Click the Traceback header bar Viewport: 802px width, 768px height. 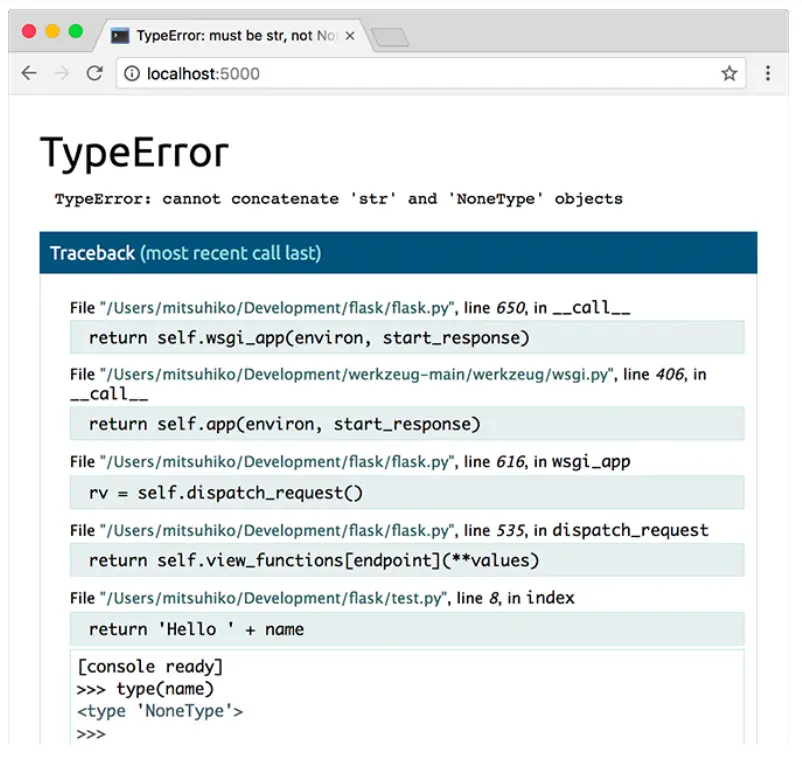click(398, 253)
